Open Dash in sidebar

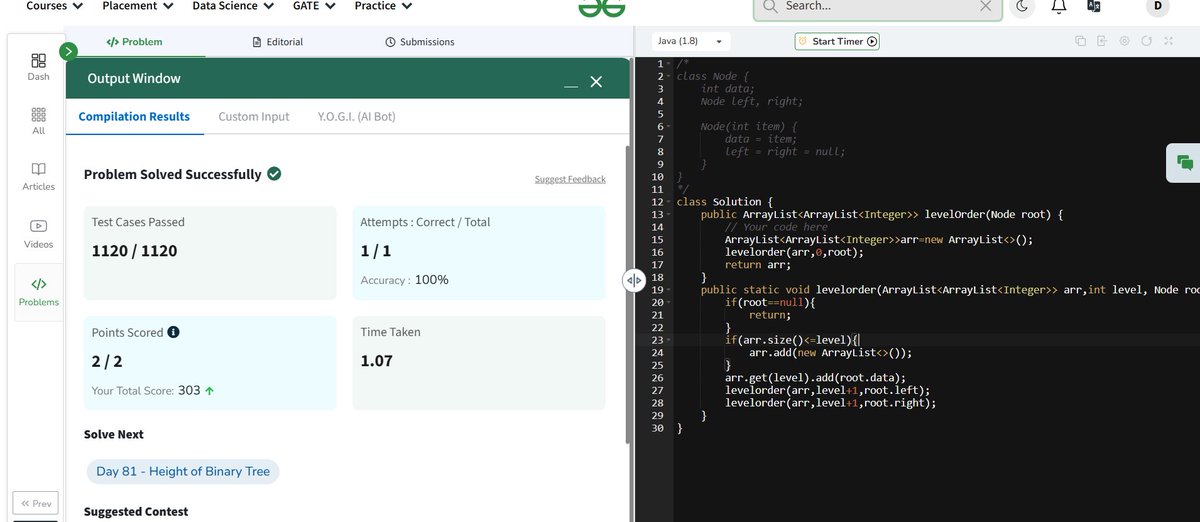click(x=38, y=67)
